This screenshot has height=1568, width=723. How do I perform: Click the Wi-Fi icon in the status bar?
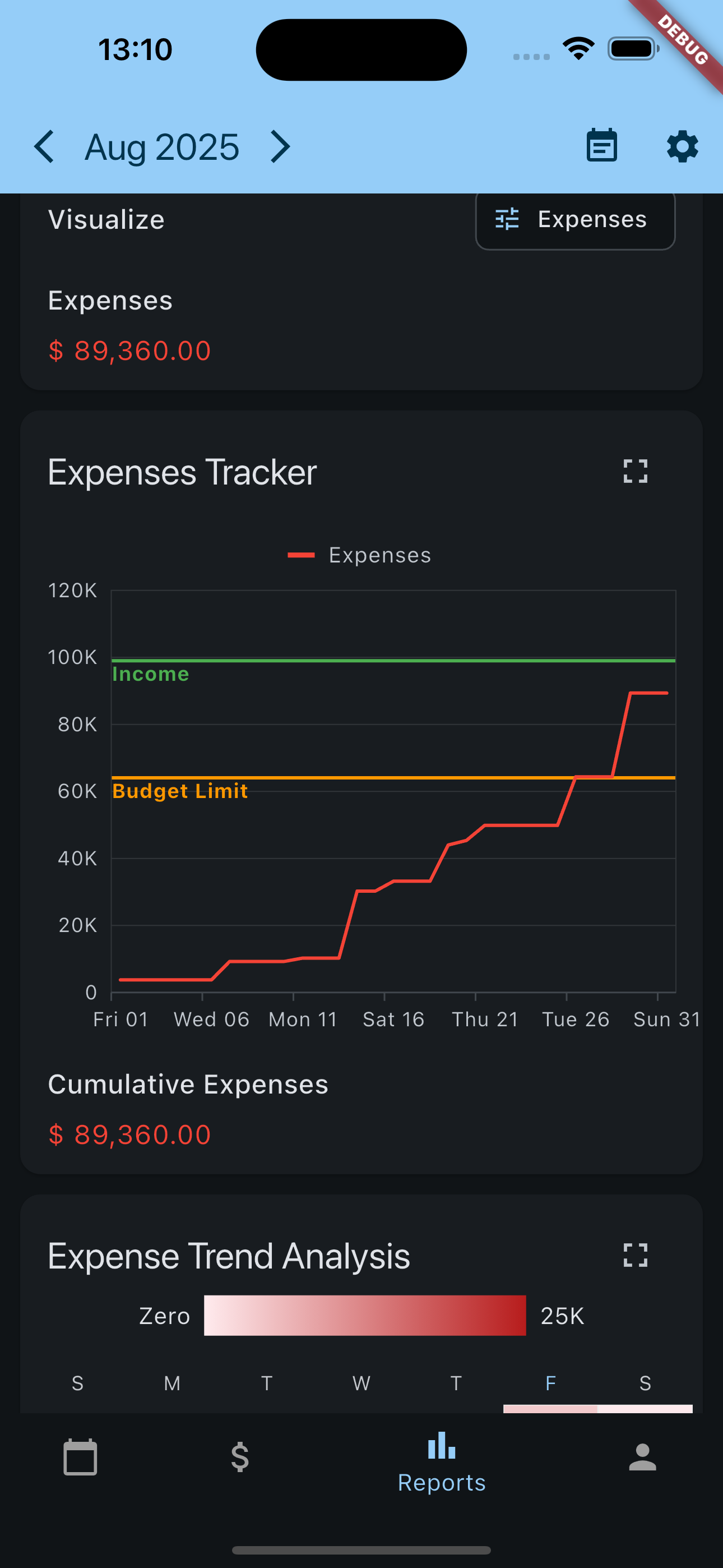point(578,49)
